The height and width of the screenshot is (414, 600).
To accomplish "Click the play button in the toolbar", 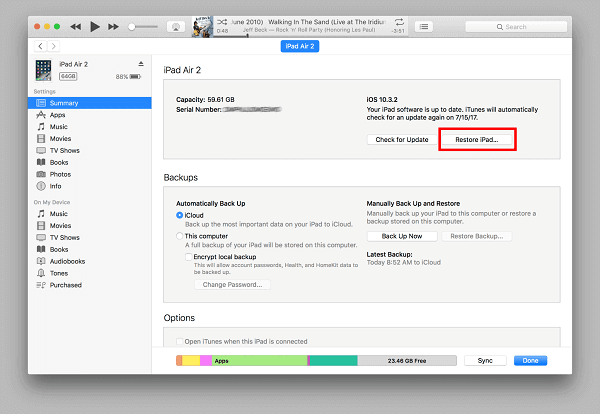I will [x=95, y=26].
